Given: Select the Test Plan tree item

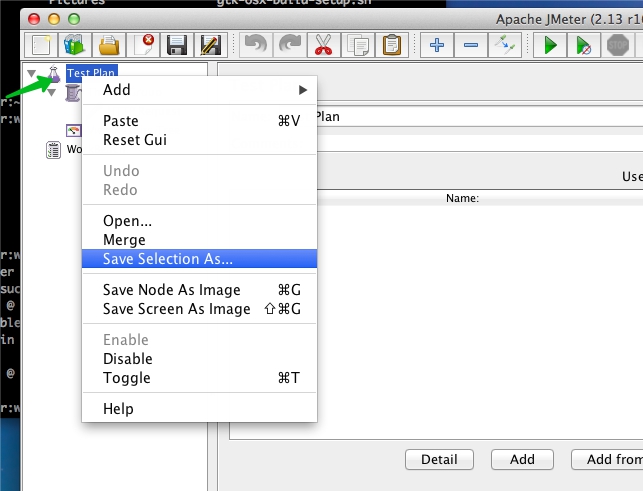Looking at the screenshot, I should point(91,73).
